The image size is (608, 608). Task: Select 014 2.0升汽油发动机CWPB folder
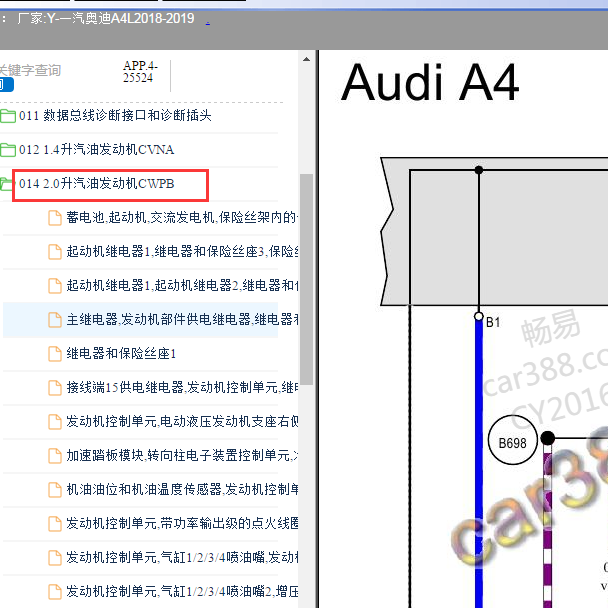click(97, 184)
